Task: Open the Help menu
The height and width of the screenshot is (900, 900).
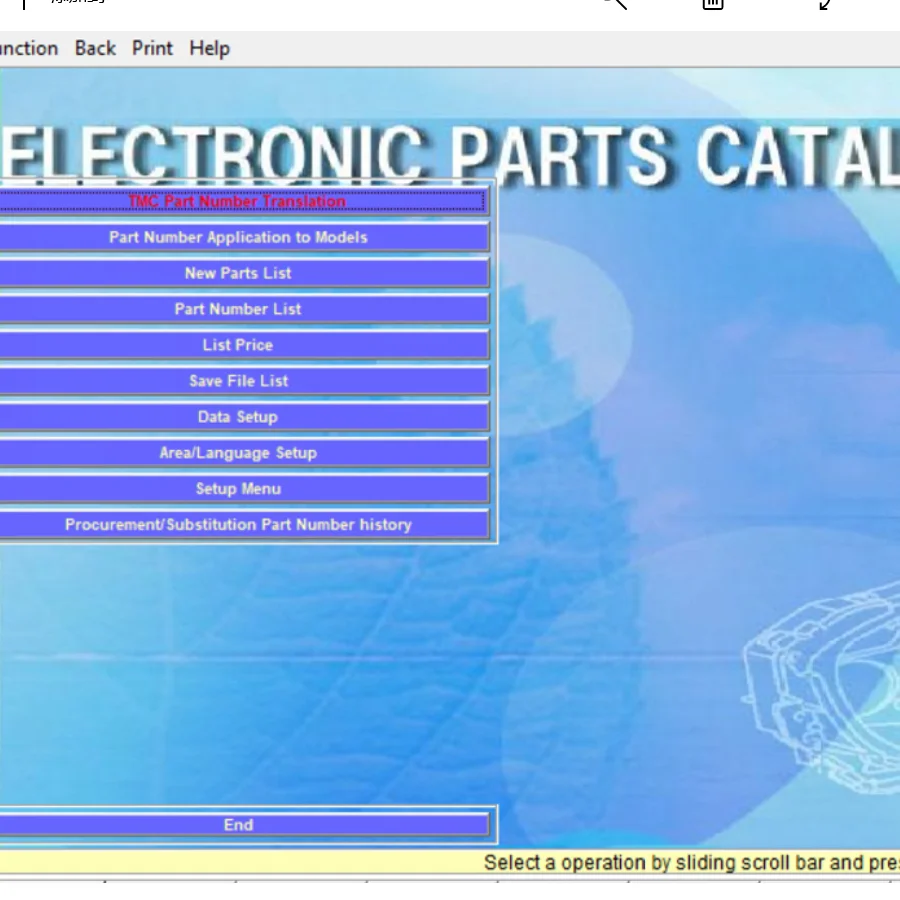Action: pyautogui.click(x=210, y=48)
